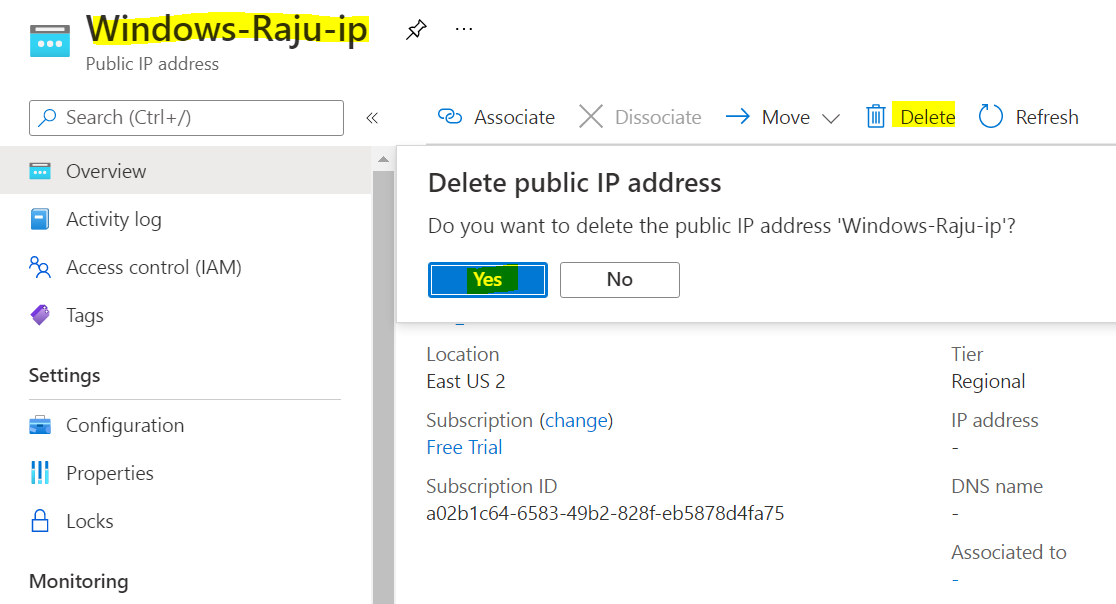1116x604 pixels.
Task: Click the pin to dashboard icon
Action: click(416, 30)
